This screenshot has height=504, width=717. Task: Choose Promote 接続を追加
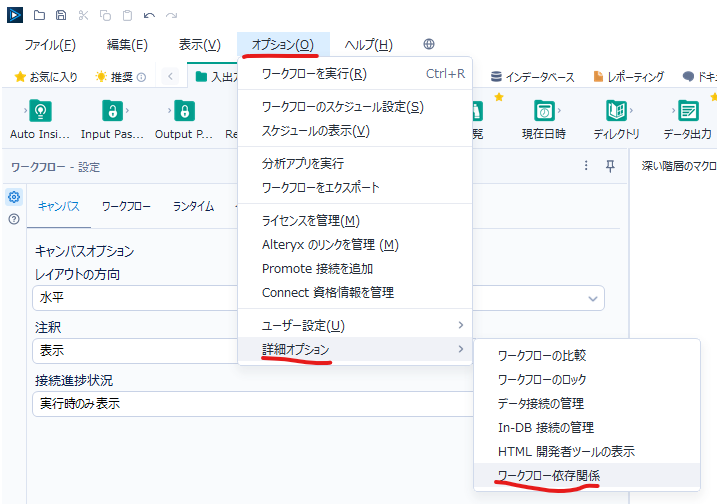pyautogui.click(x=355, y=268)
